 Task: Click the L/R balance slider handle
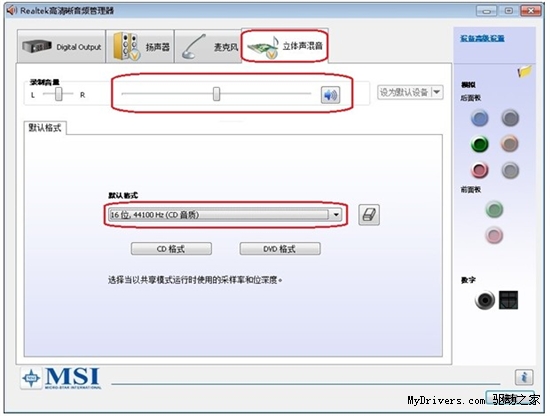59,94
